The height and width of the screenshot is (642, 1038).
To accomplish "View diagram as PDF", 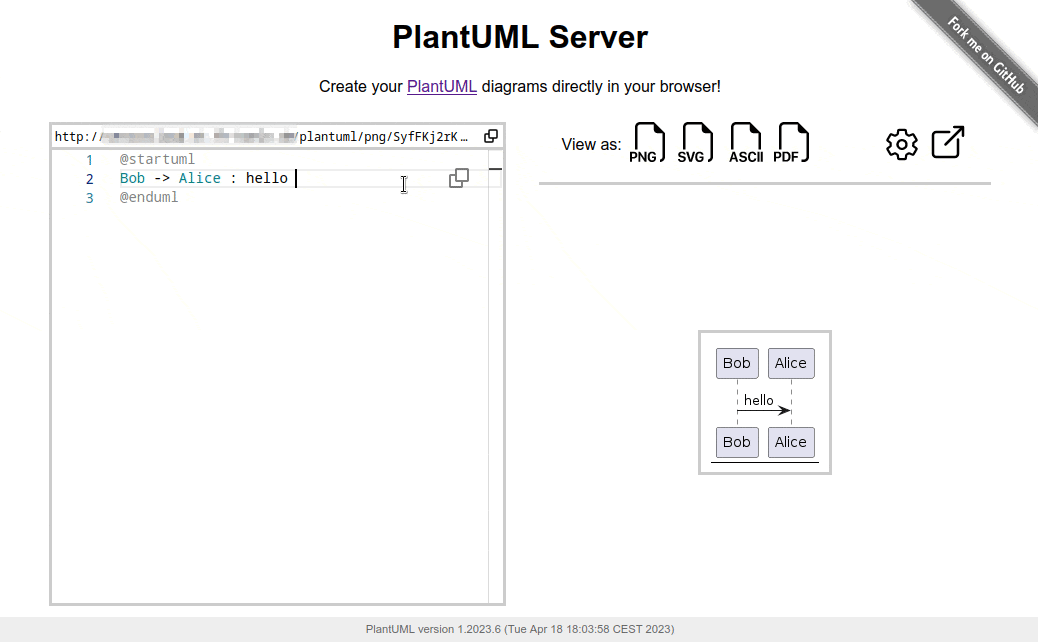I will pos(791,143).
